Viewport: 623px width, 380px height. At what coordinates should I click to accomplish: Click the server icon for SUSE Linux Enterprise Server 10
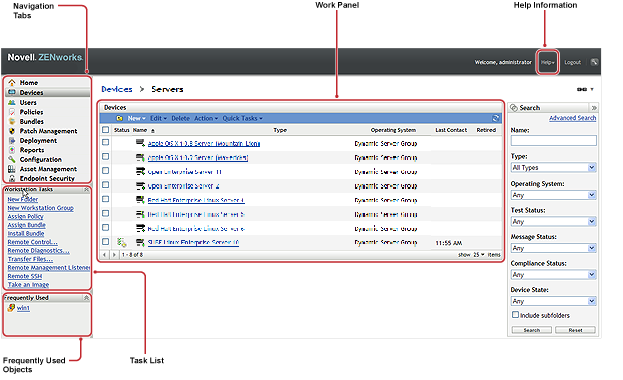click(140, 242)
